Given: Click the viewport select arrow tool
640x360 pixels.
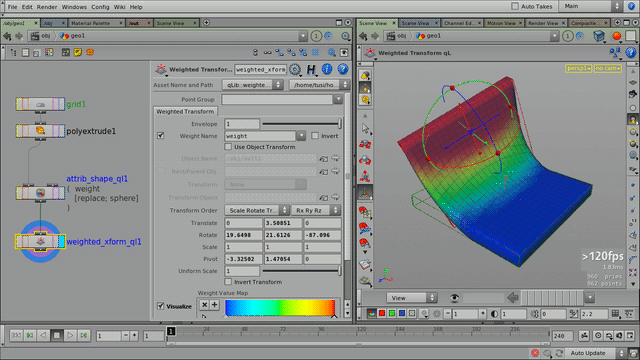Looking at the screenshot, I should click(x=365, y=129).
